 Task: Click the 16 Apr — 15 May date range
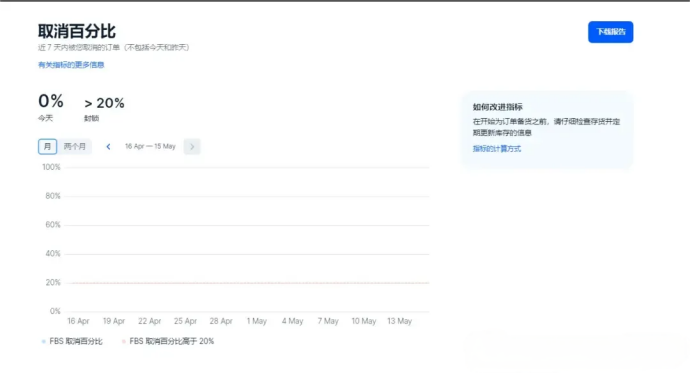point(150,146)
